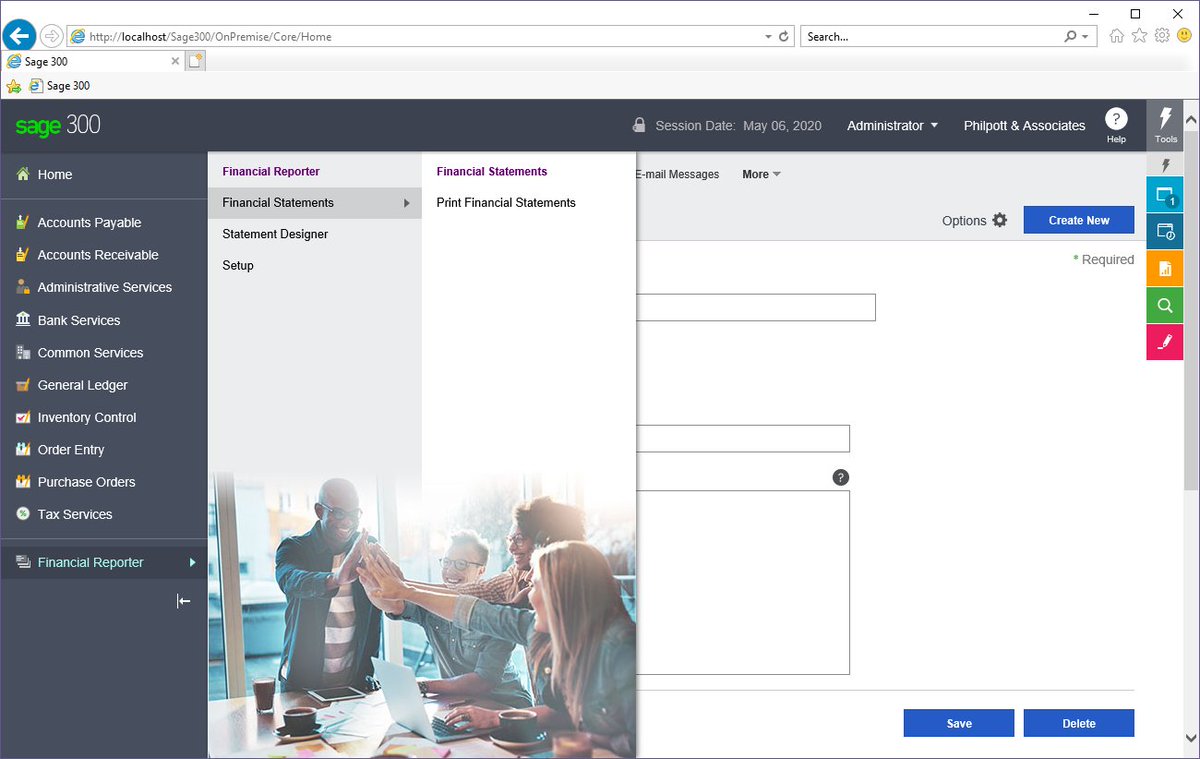This screenshot has width=1200, height=759.
Task: Refresh the page with the browser refresh icon
Action: (x=782, y=35)
